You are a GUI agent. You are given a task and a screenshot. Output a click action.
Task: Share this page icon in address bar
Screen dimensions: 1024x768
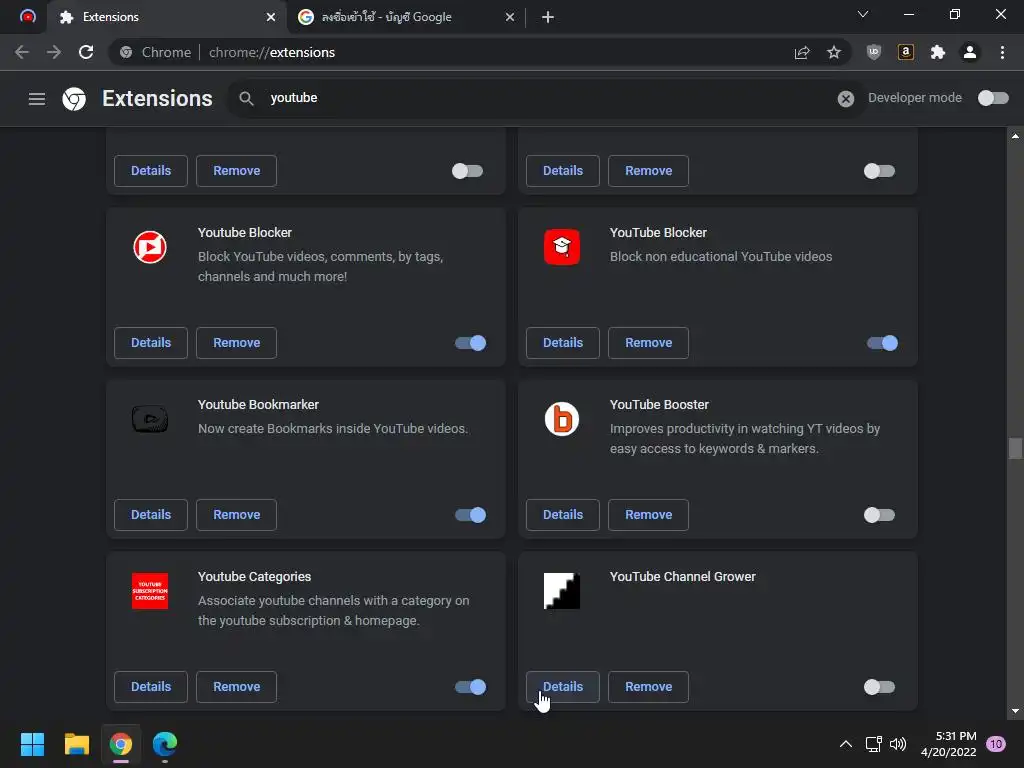tap(802, 52)
